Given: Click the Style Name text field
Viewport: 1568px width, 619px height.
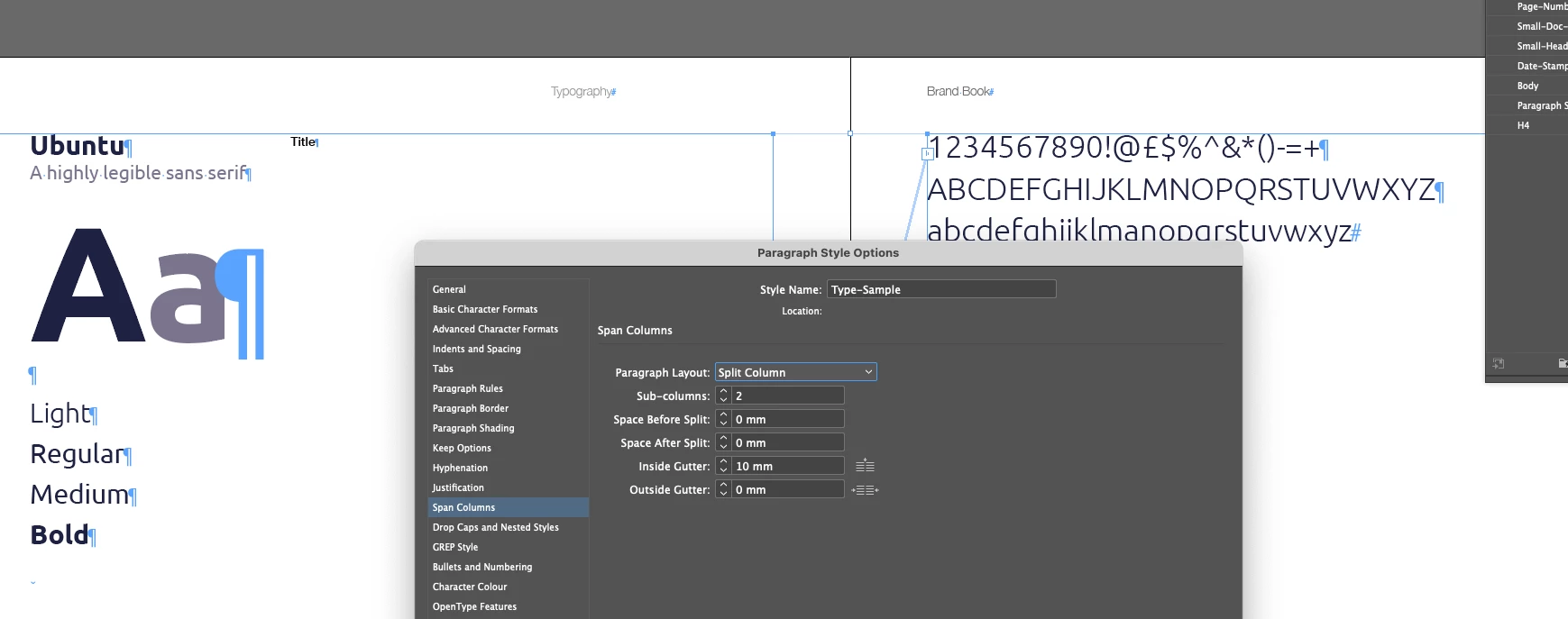Looking at the screenshot, I should (941, 289).
